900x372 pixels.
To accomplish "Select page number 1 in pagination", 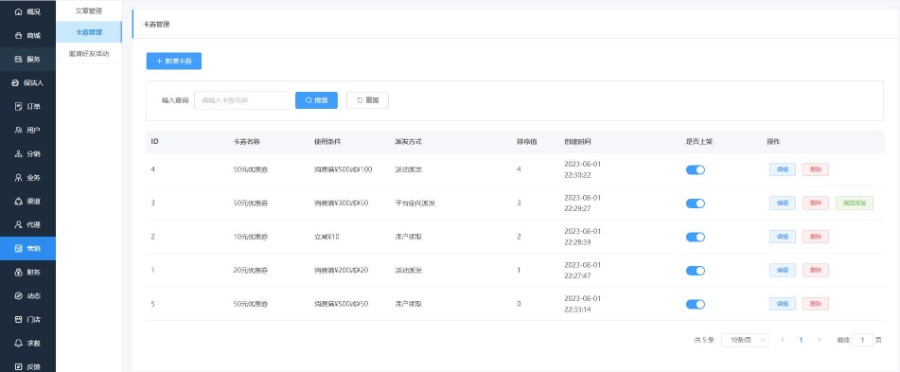I will (801, 340).
